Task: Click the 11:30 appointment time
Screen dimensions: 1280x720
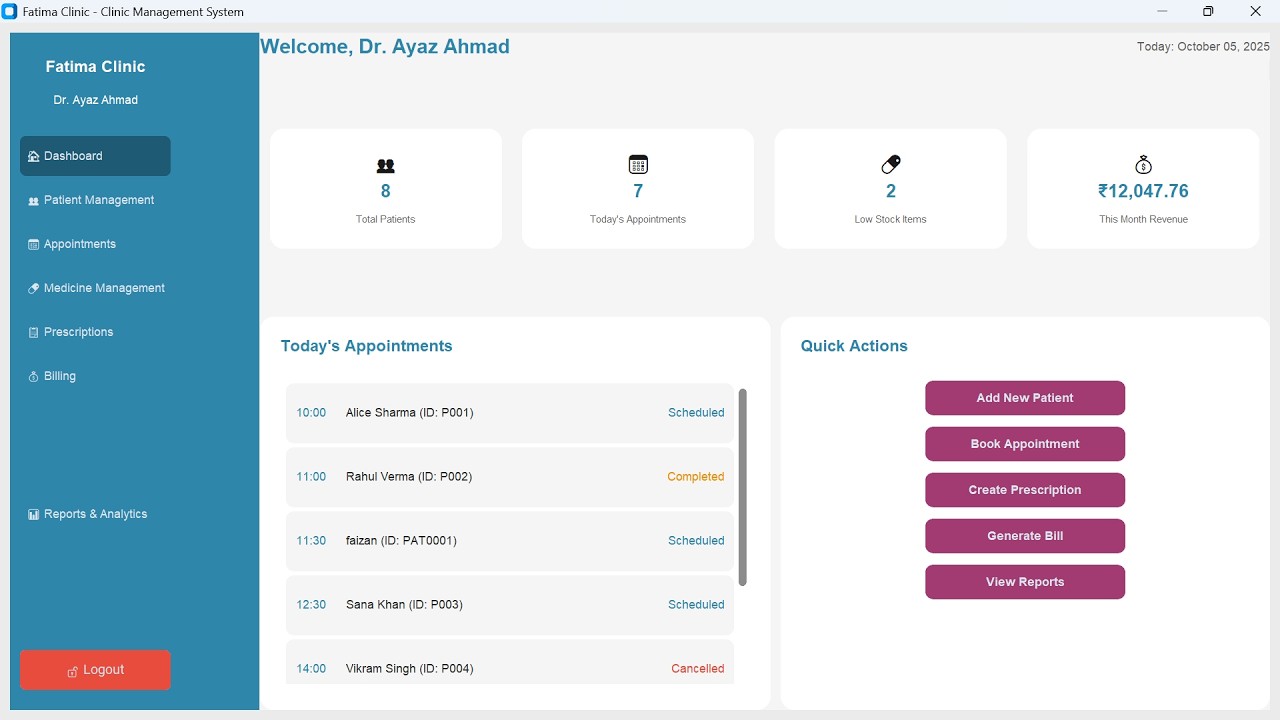Action: click(311, 541)
